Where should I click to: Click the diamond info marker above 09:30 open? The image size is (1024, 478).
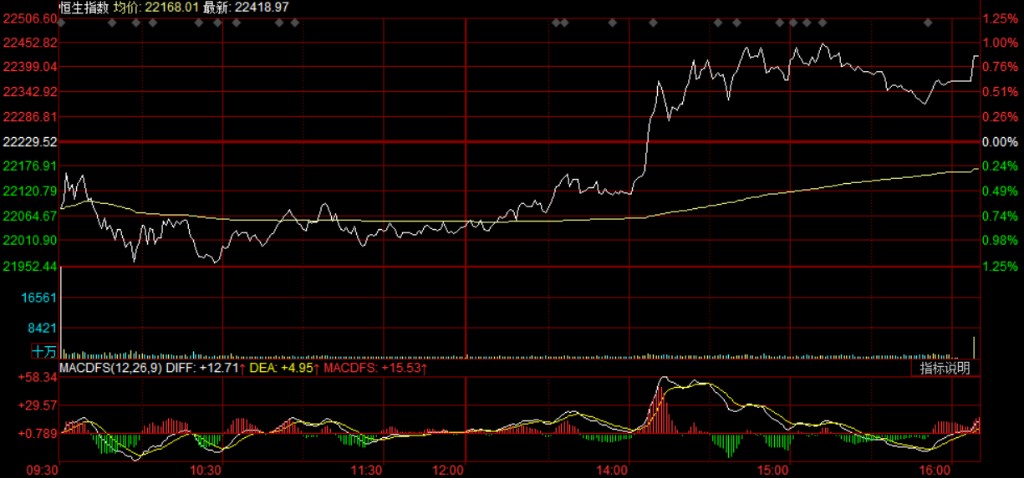coord(61,23)
